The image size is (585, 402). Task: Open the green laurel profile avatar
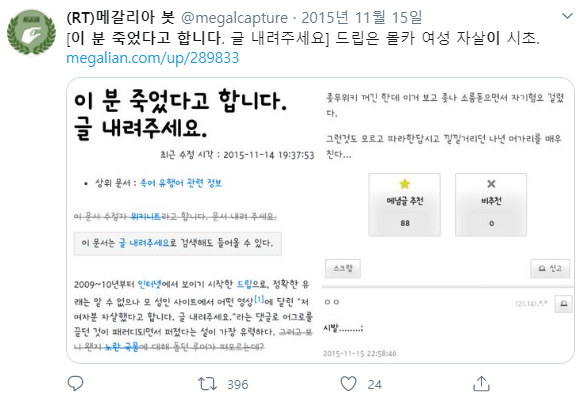[x=31, y=32]
